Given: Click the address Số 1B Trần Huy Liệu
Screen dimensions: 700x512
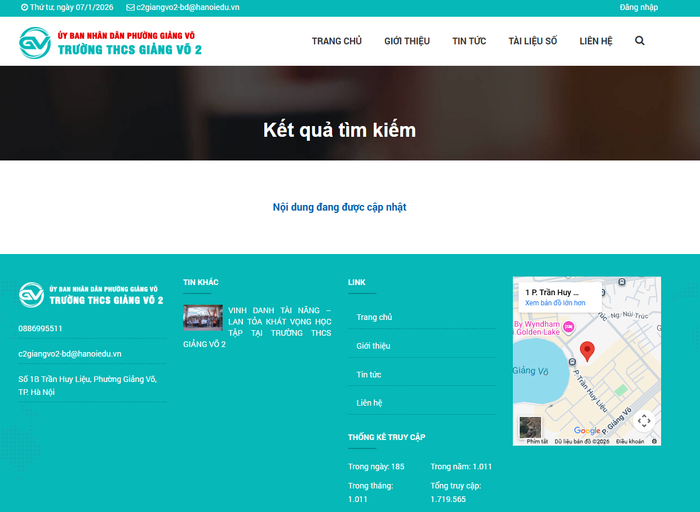Looking at the screenshot, I should click(88, 385).
